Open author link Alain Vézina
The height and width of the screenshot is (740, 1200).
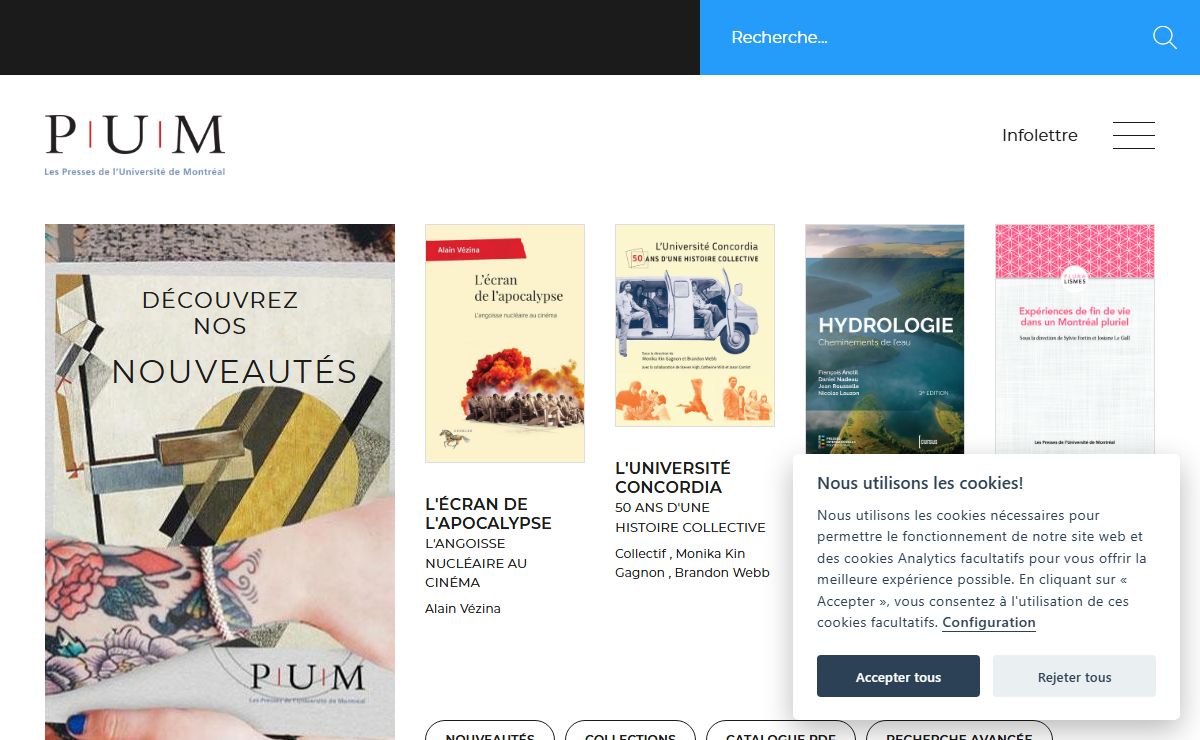click(463, 608)
